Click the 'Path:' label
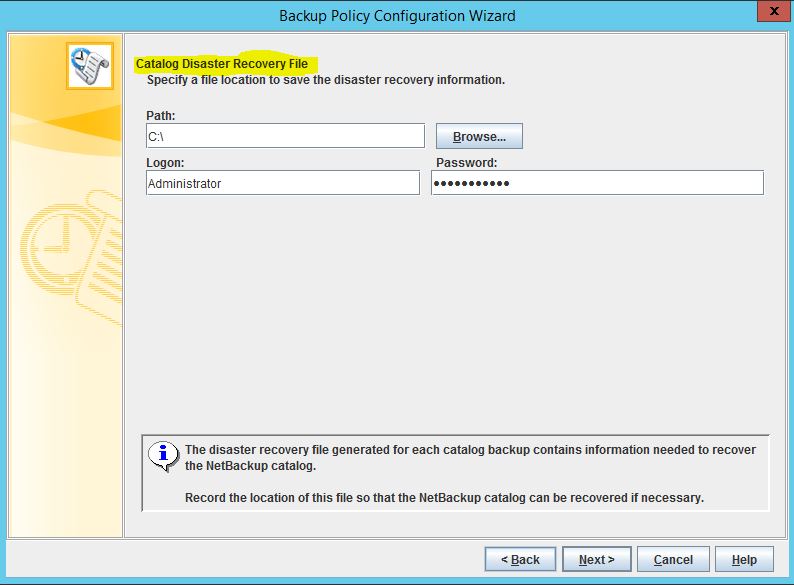Screen dimensions: 794x585 [161, 115]
